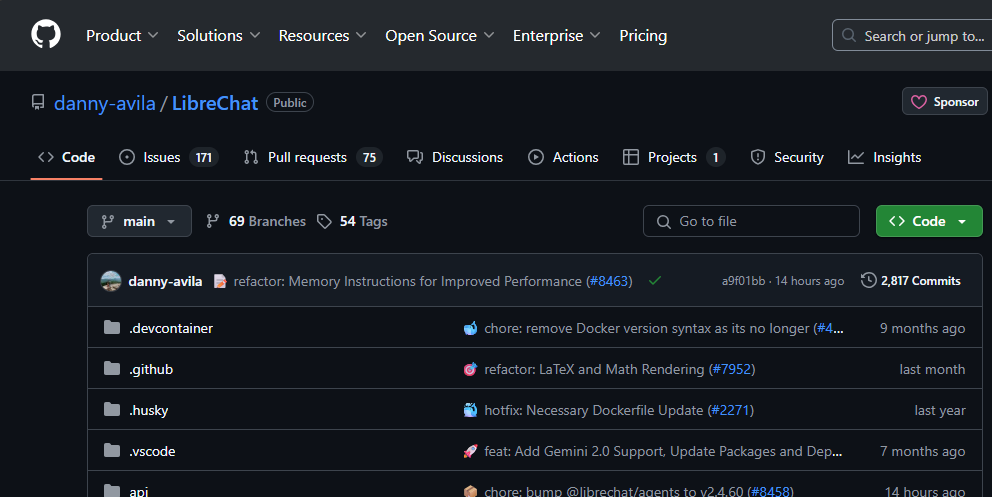Focus the Search or jump to field
992x497 pixels.
[912, 35]
